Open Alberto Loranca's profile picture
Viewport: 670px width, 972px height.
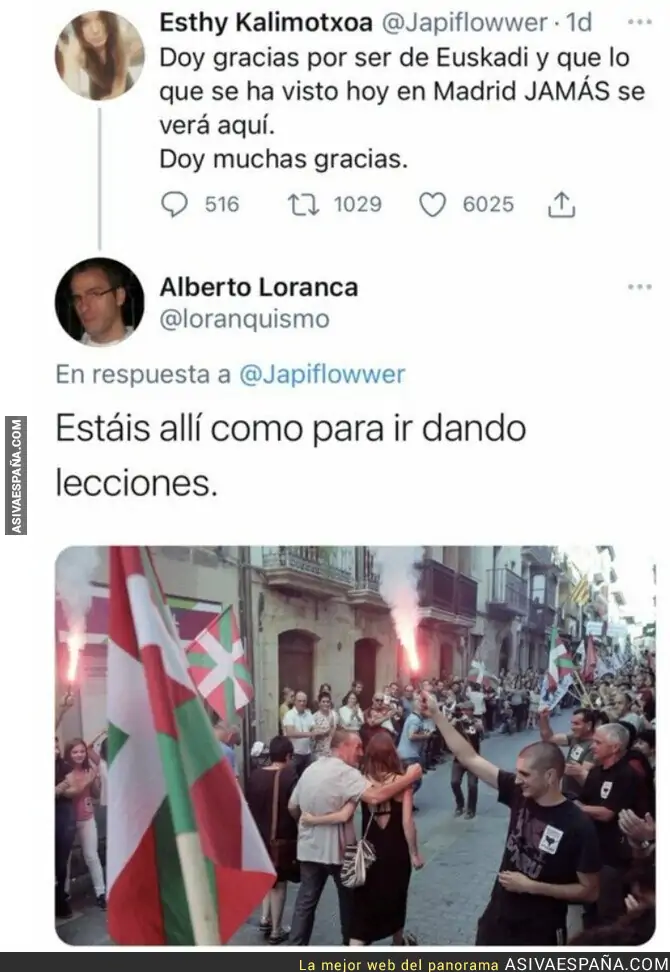(x=99, y=301)
